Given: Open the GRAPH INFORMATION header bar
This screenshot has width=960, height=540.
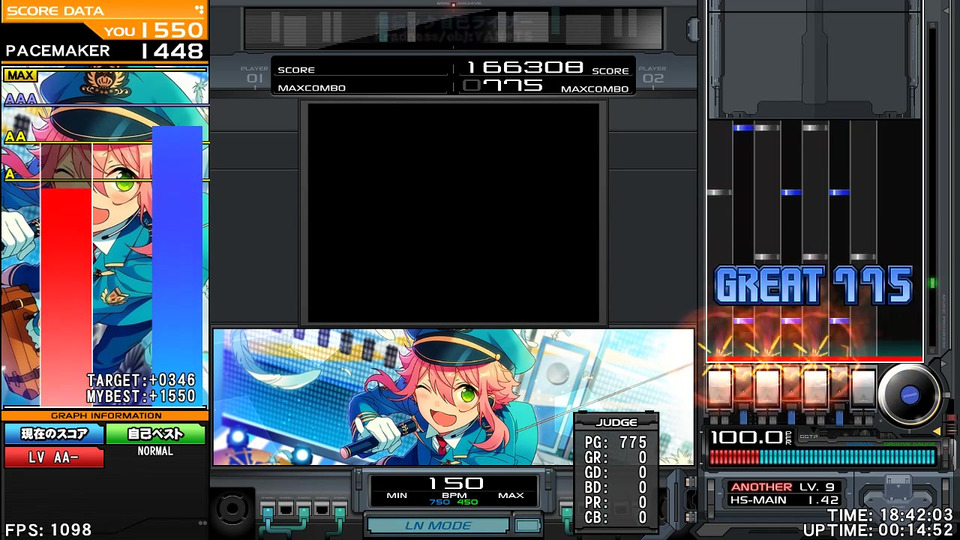Looking at the screenshot, I should 105,416.
